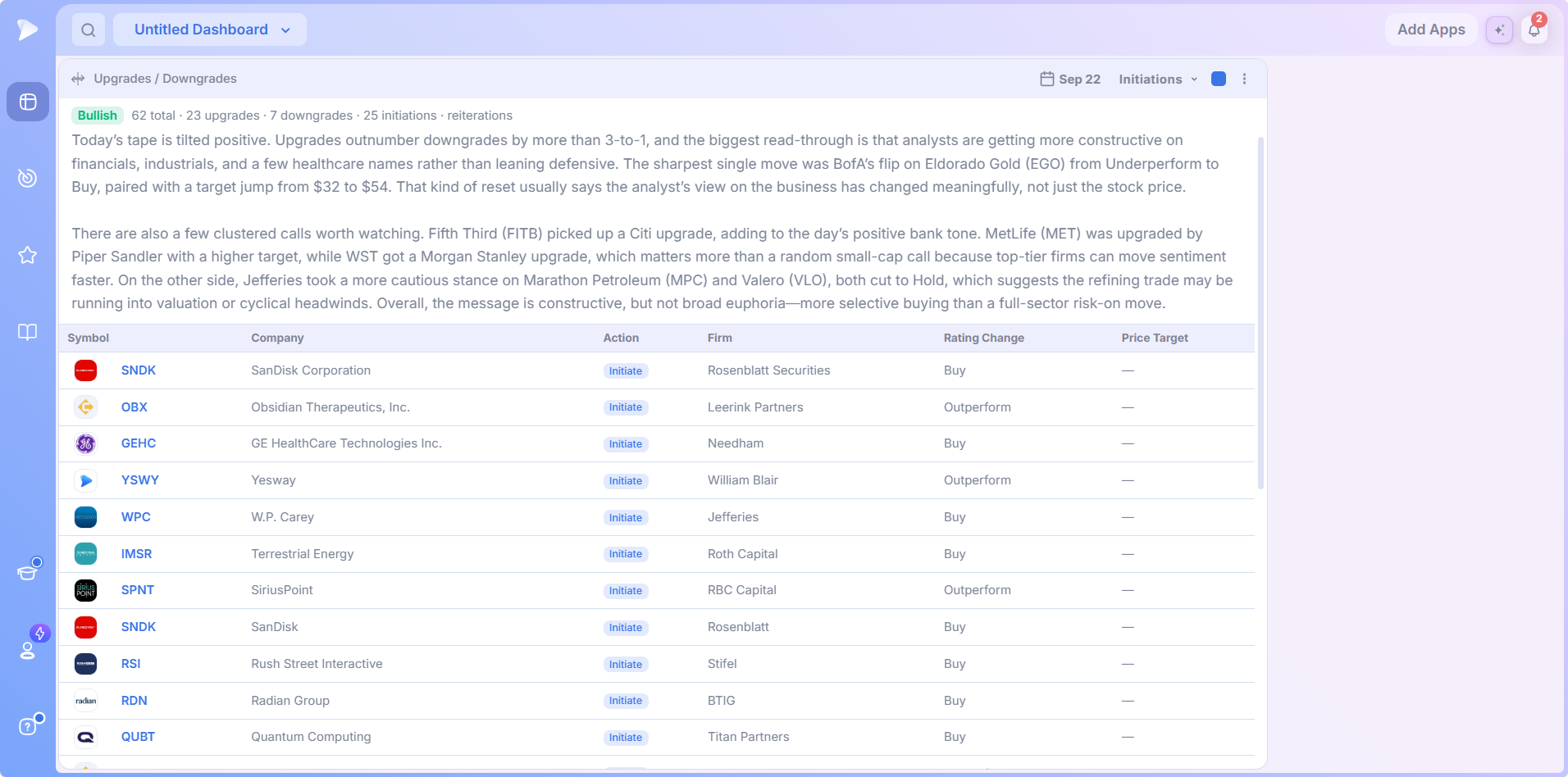1568x777 pixels.
Task: Click the Quantum Computing logo
Action: pos(85,737)
